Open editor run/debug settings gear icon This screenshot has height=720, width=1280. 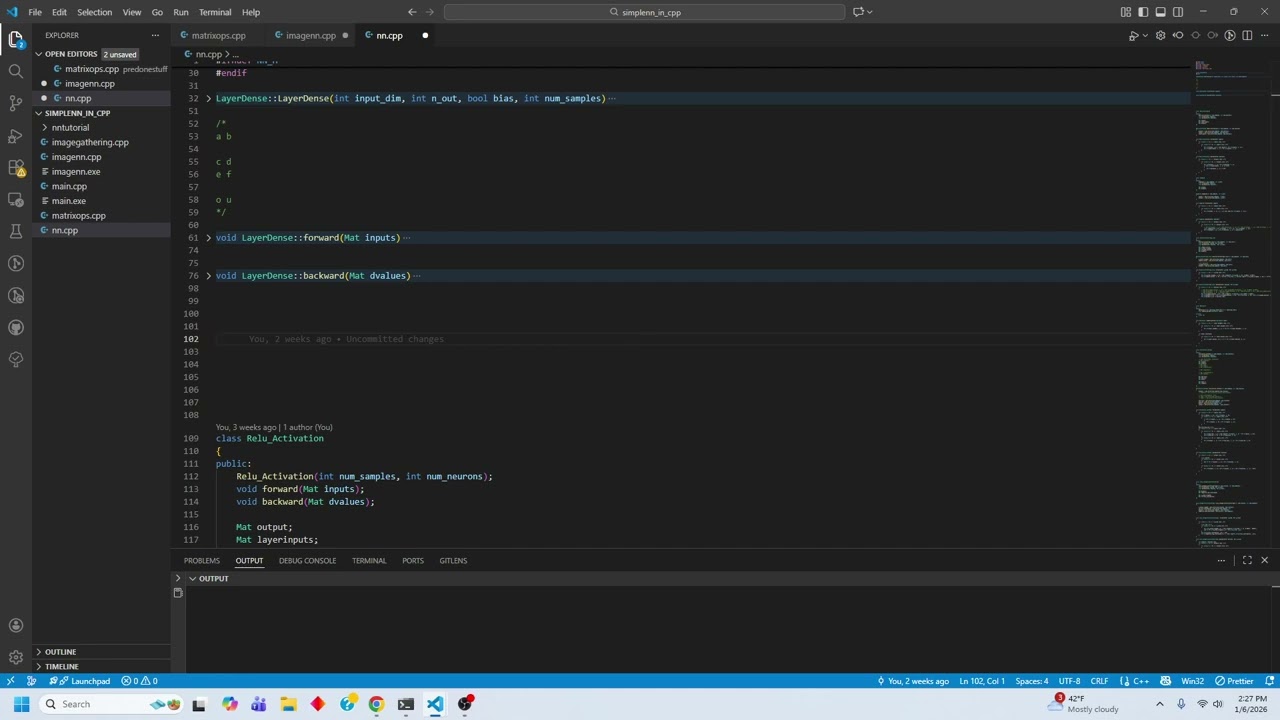(x=1160, y=35)
